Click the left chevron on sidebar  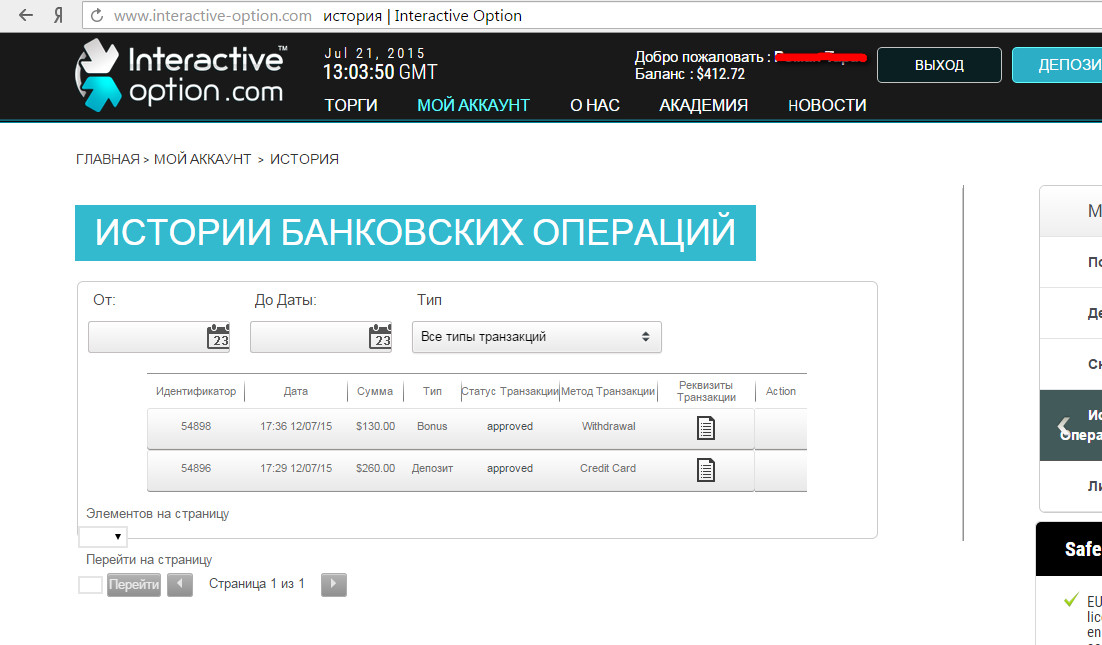[1063, 426]
